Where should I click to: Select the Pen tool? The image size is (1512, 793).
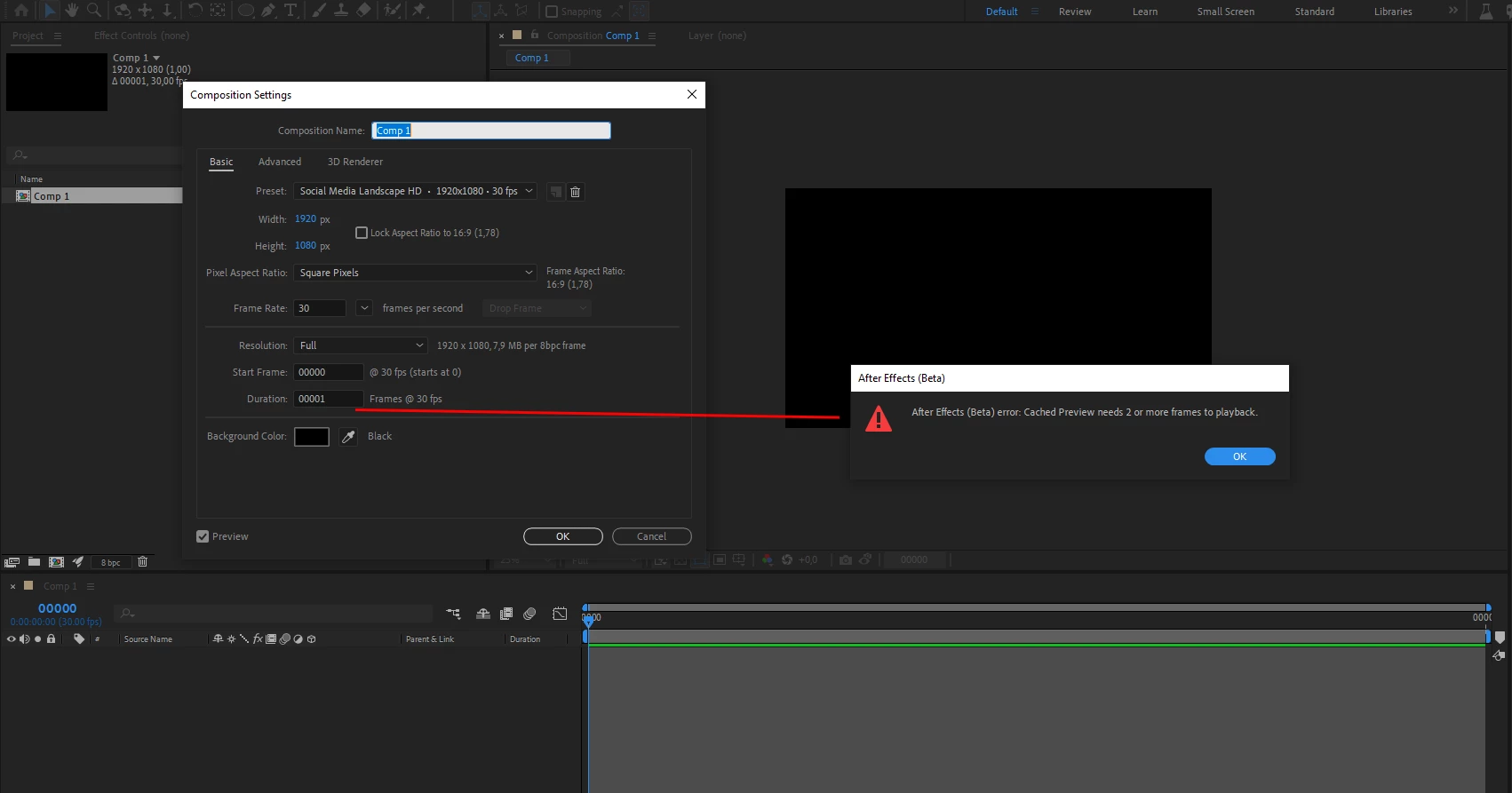point(268,11)
